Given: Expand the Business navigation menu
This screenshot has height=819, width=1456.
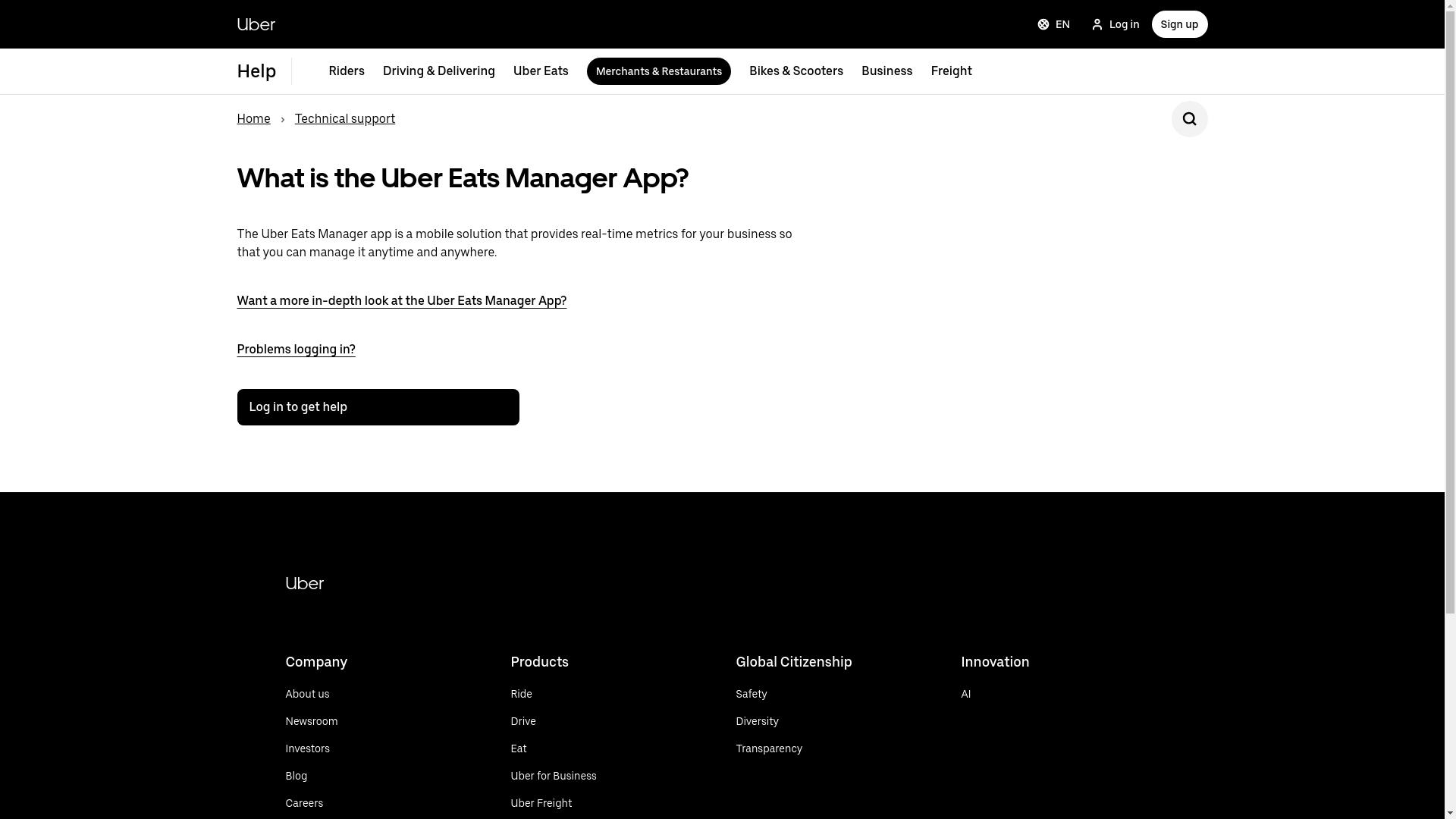Looking at the screenshot, I should coord(886,71).
